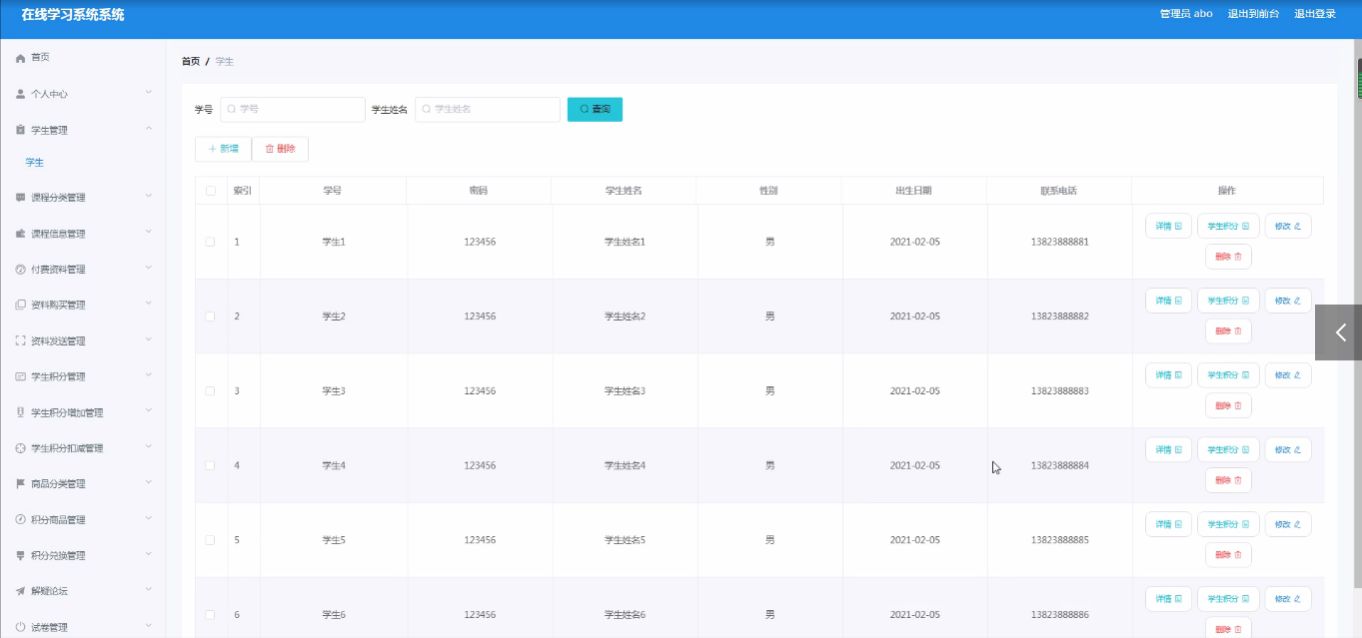
Task: Click 删除 for 学生4
Action: coord(1228,480)
